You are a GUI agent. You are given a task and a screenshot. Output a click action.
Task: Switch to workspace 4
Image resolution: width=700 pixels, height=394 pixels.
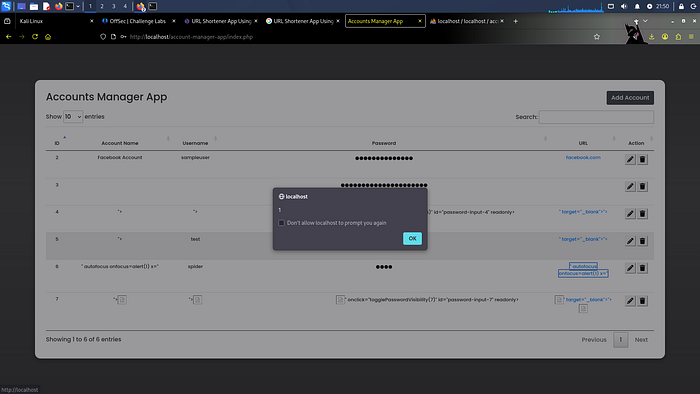click(x=125, y=6)
